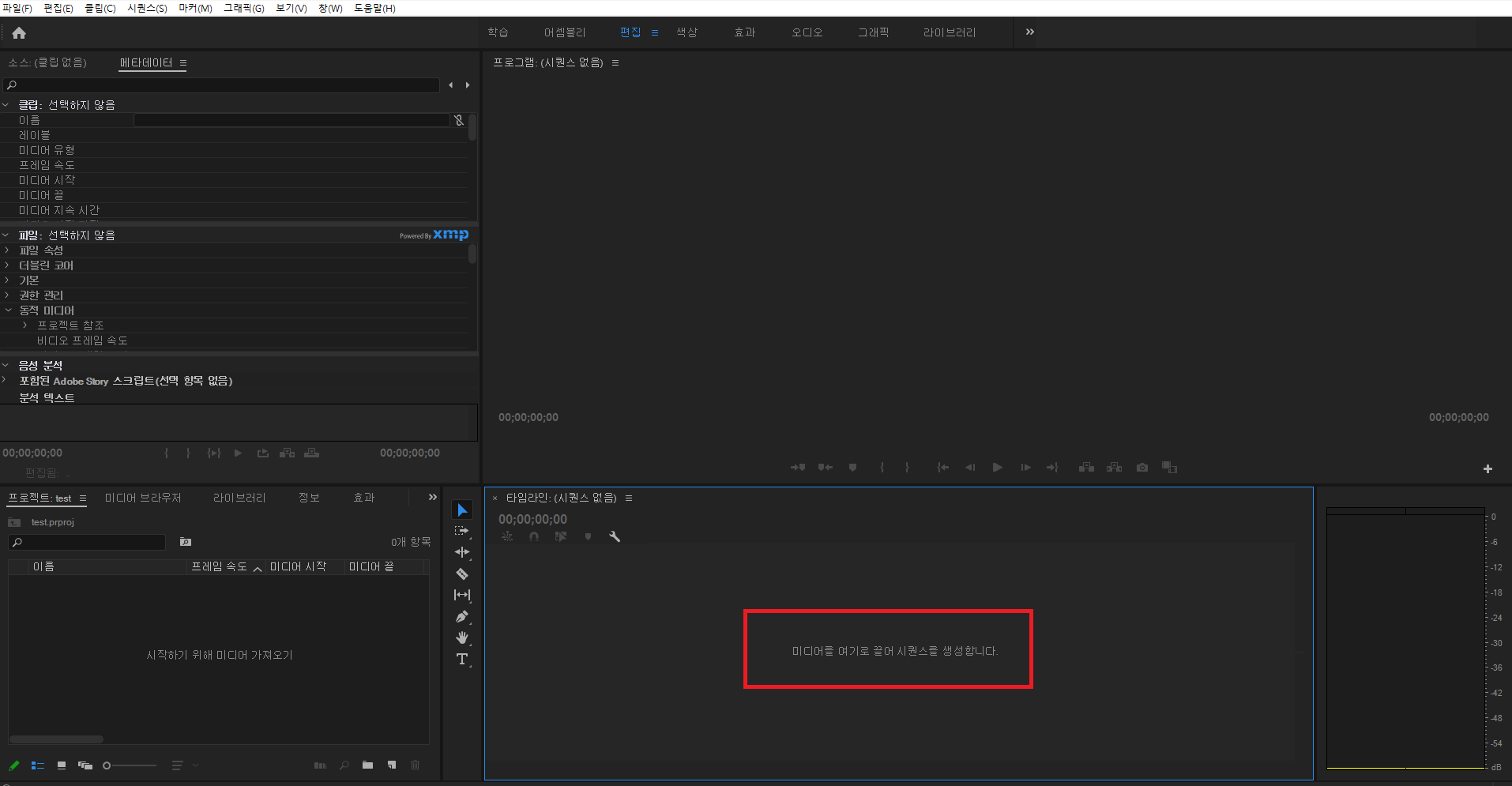
Task: Select the Hand tool
Action: pyautogui.click(x=462, y=637)
